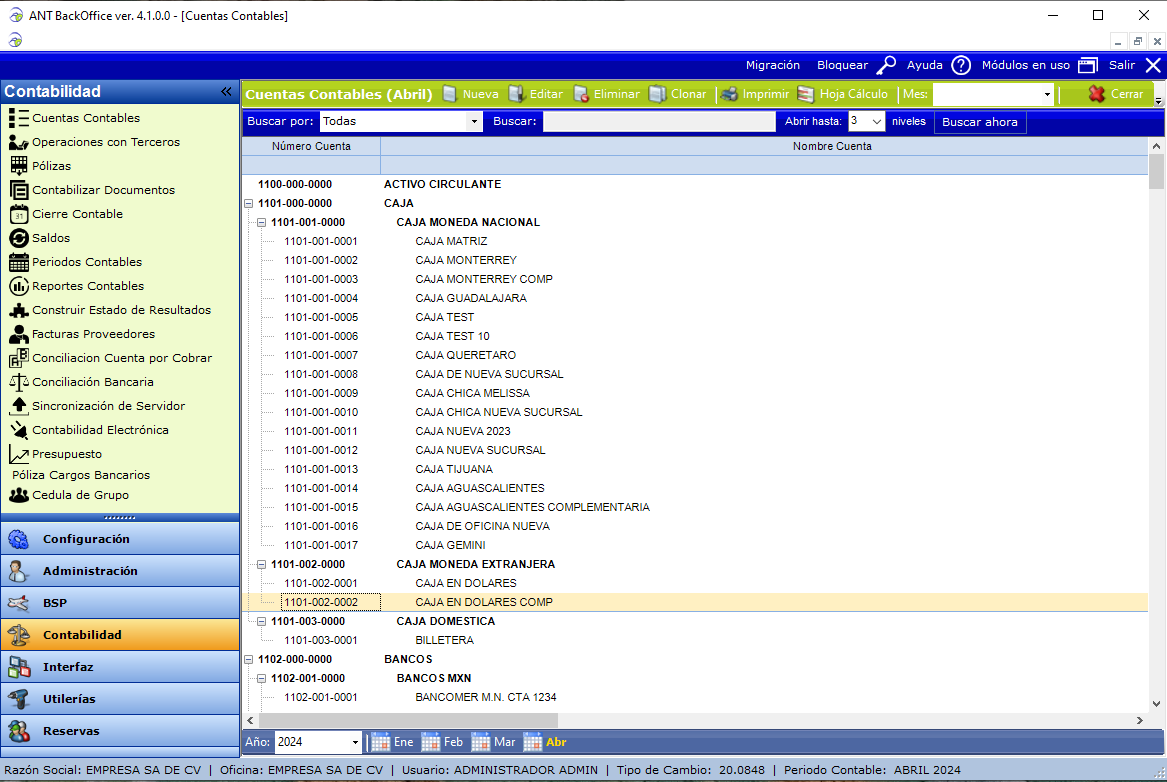
Task: Open Hoja Cálculo spreadsheet export
Action: pos(806,94)
